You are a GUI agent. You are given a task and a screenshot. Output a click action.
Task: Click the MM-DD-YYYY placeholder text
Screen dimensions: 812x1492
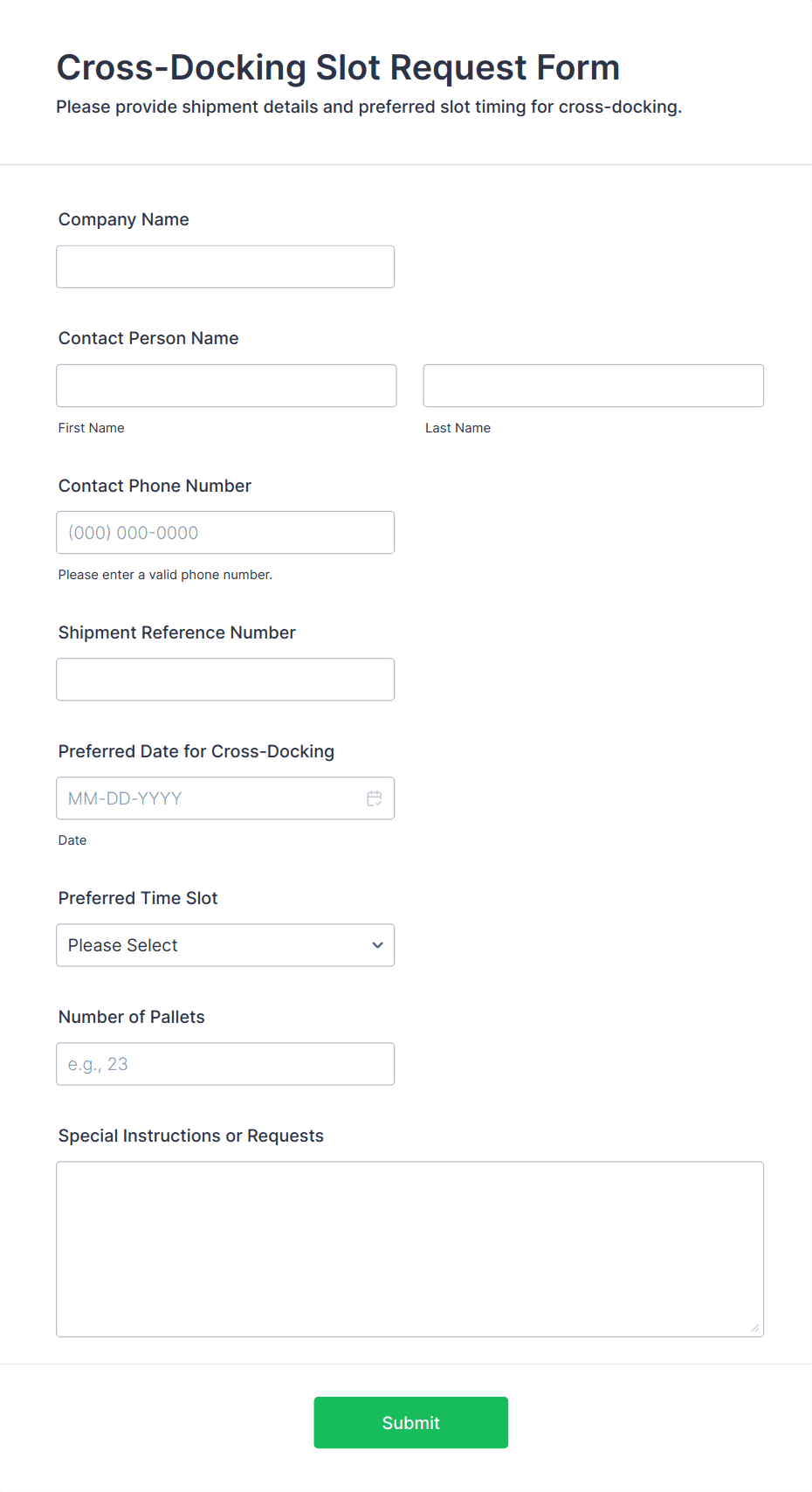pyautogui.click(x=125, y=798)
